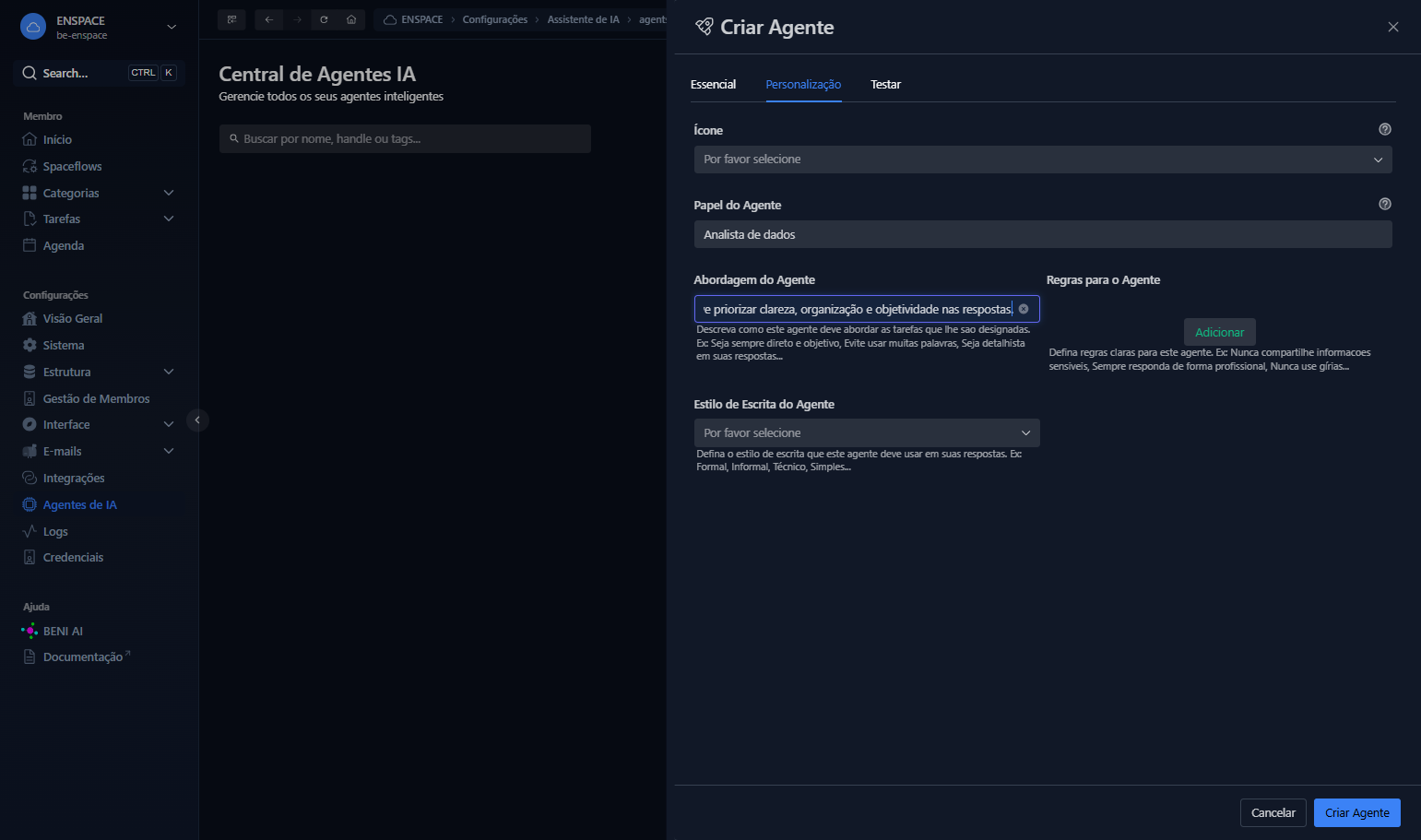Click the refresh icon in top toolbar

tap(324, 19)
